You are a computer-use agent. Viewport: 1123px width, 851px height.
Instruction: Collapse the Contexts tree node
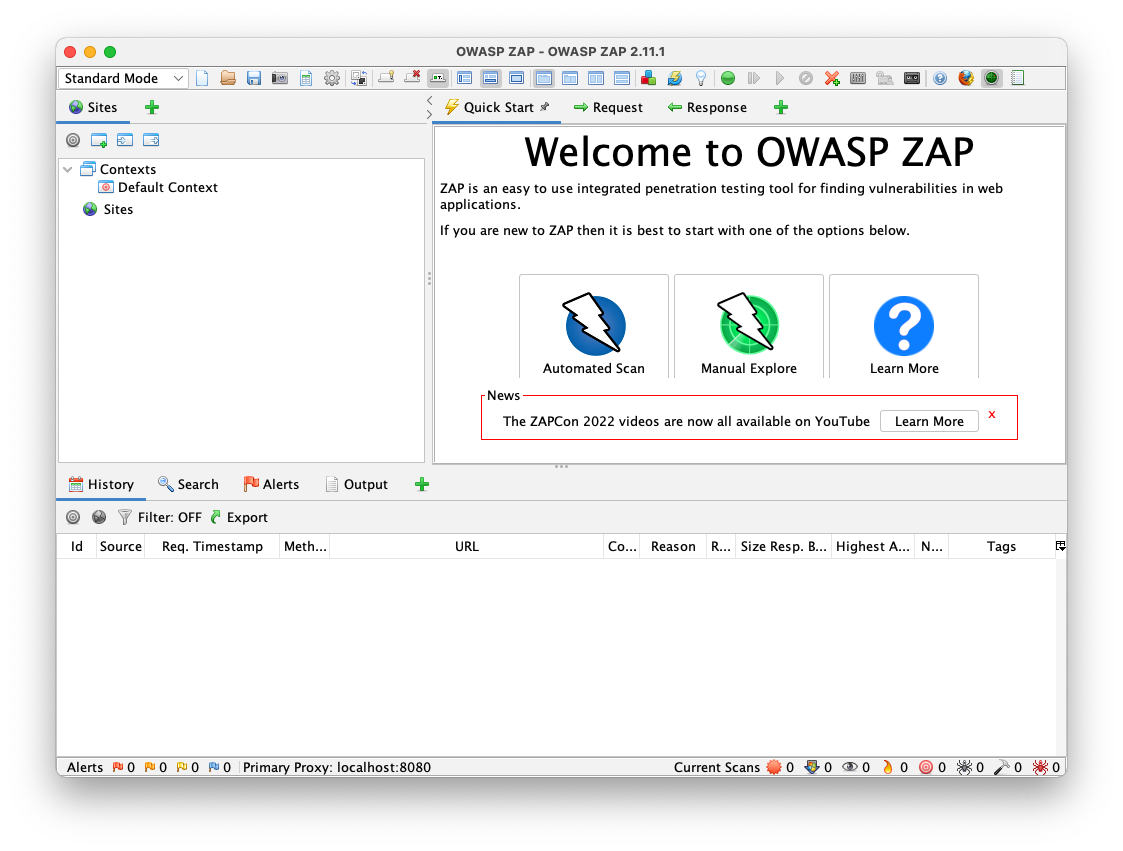(68, 170)
